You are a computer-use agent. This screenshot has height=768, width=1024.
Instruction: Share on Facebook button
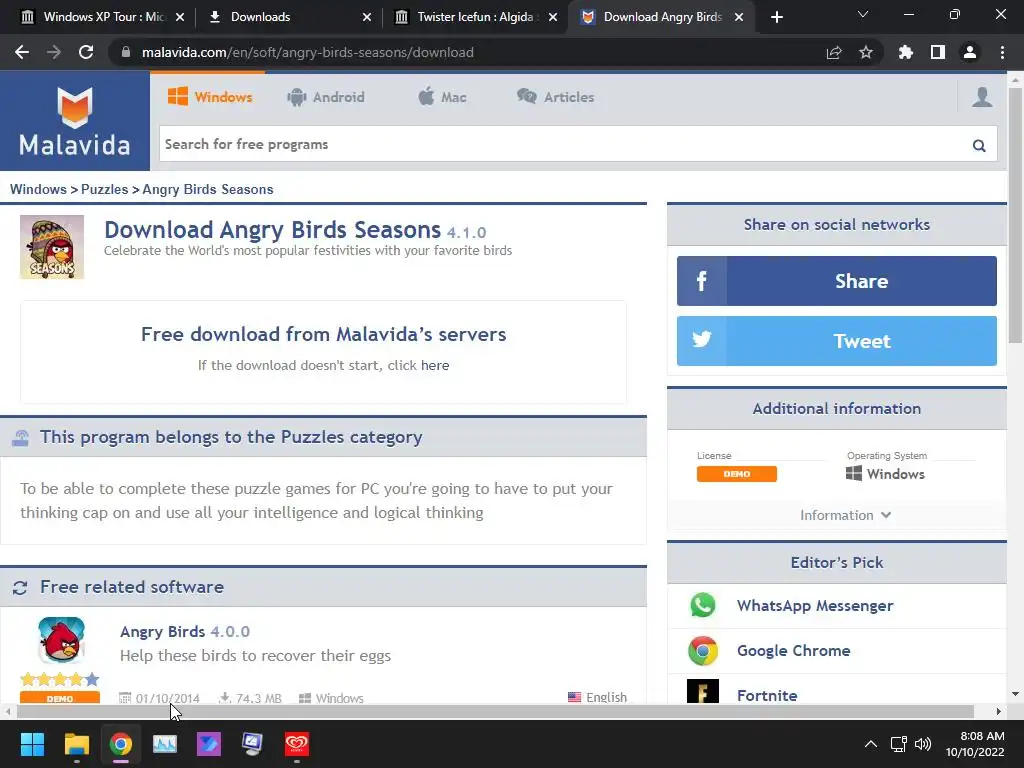pyautogui.click(x=837, y=281)
